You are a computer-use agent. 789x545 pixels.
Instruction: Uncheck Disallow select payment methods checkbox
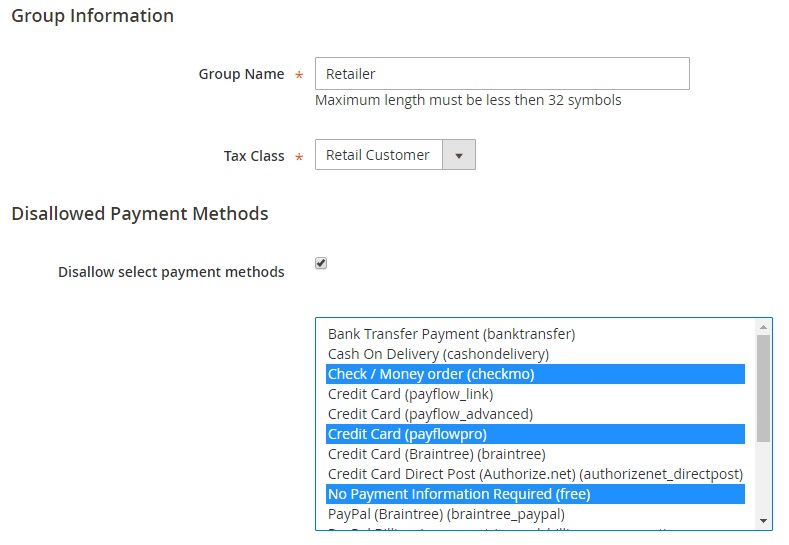321,263
